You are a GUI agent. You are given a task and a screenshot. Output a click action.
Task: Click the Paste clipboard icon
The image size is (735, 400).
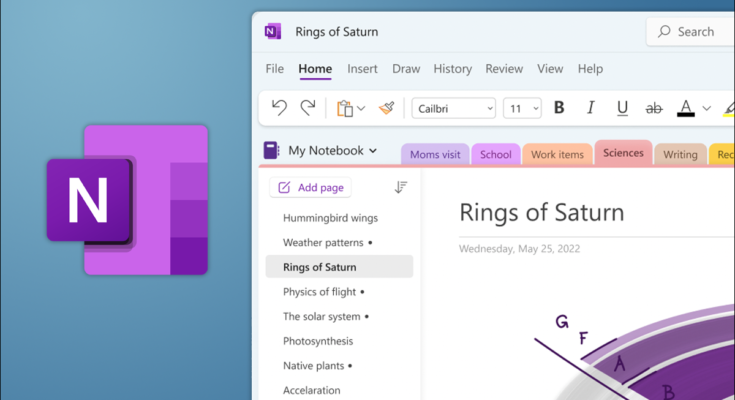[x=345, y=108]
